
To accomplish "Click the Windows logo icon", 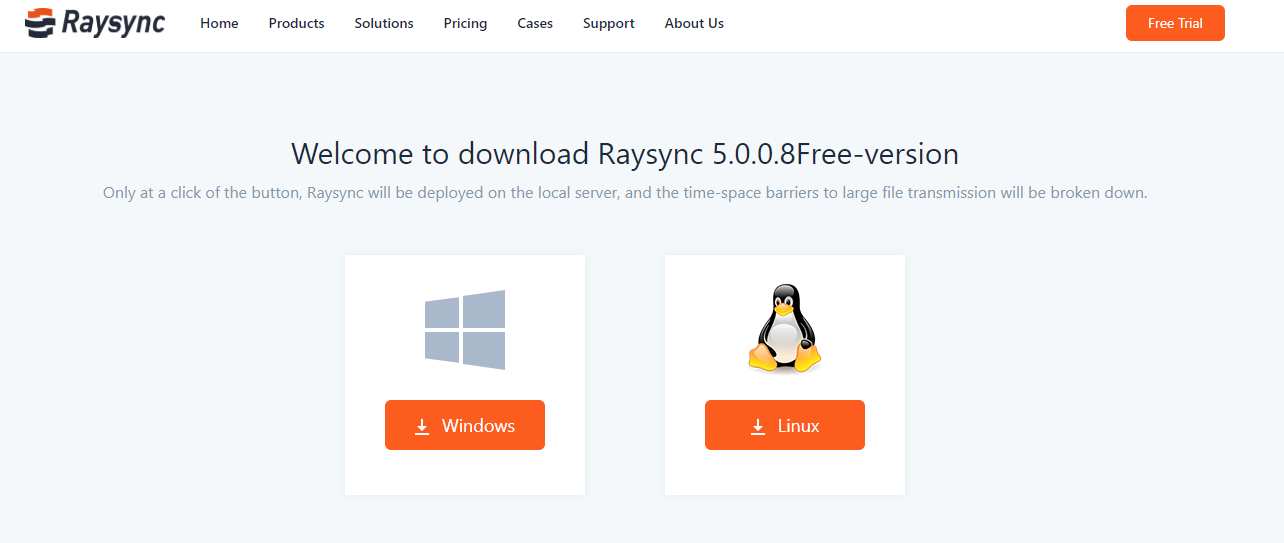I will [x=465, y=330].
